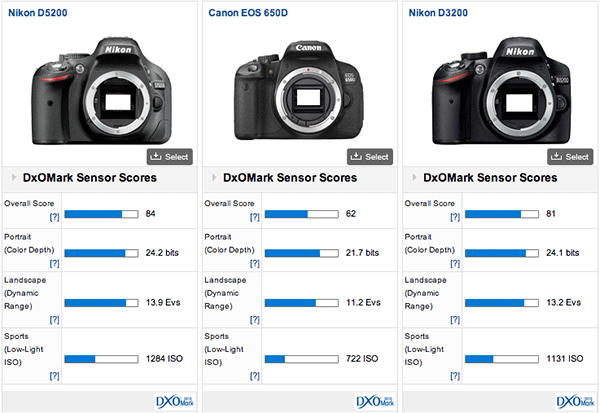Click the 24.2 bits value
600x413 pixels.
(162, 253)
